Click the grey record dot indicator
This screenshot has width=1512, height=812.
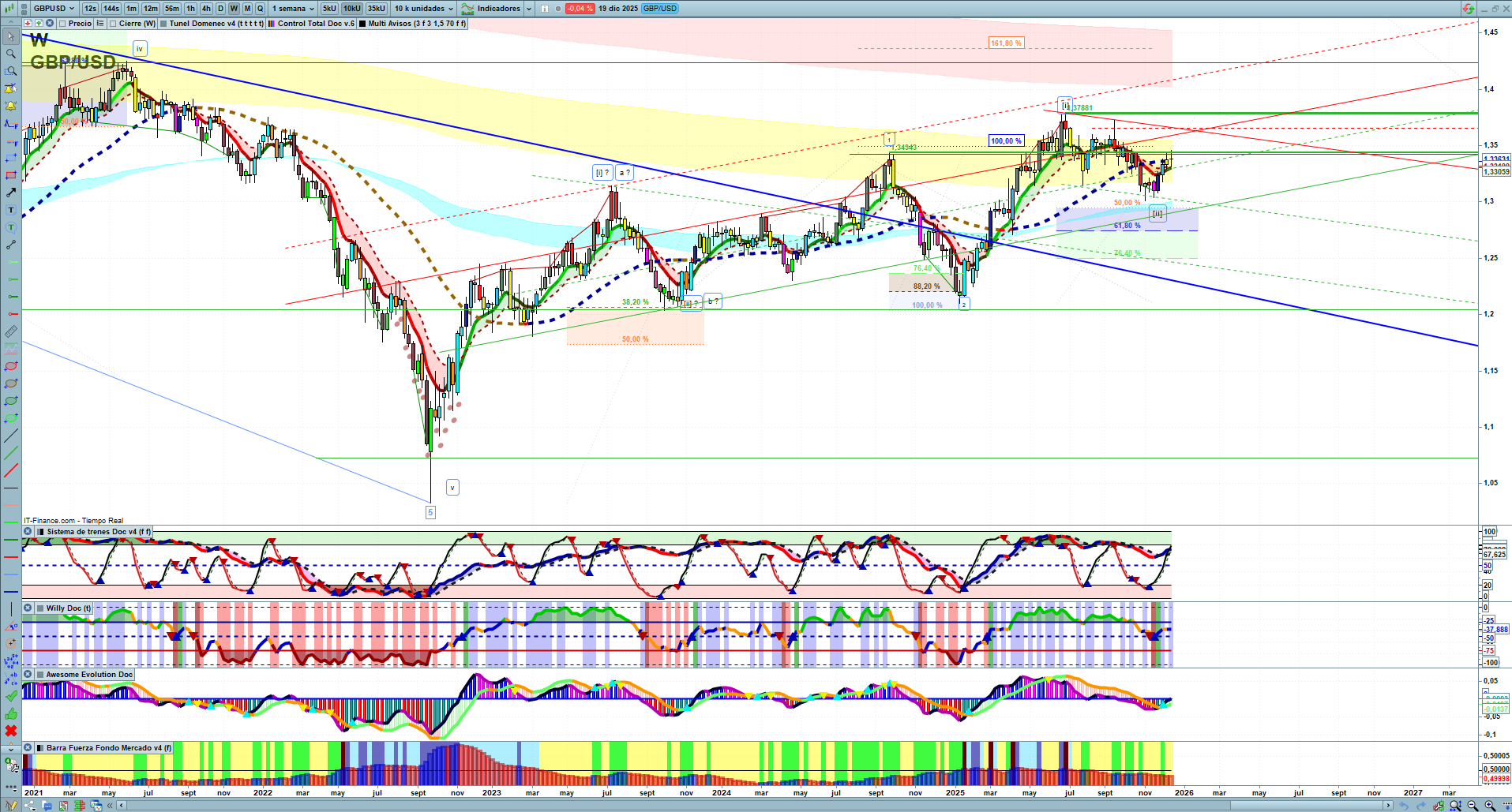[558, 9]
